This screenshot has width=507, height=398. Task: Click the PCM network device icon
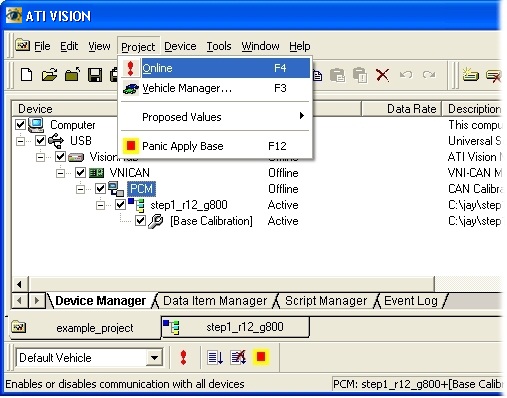click(x=116, y=189)
